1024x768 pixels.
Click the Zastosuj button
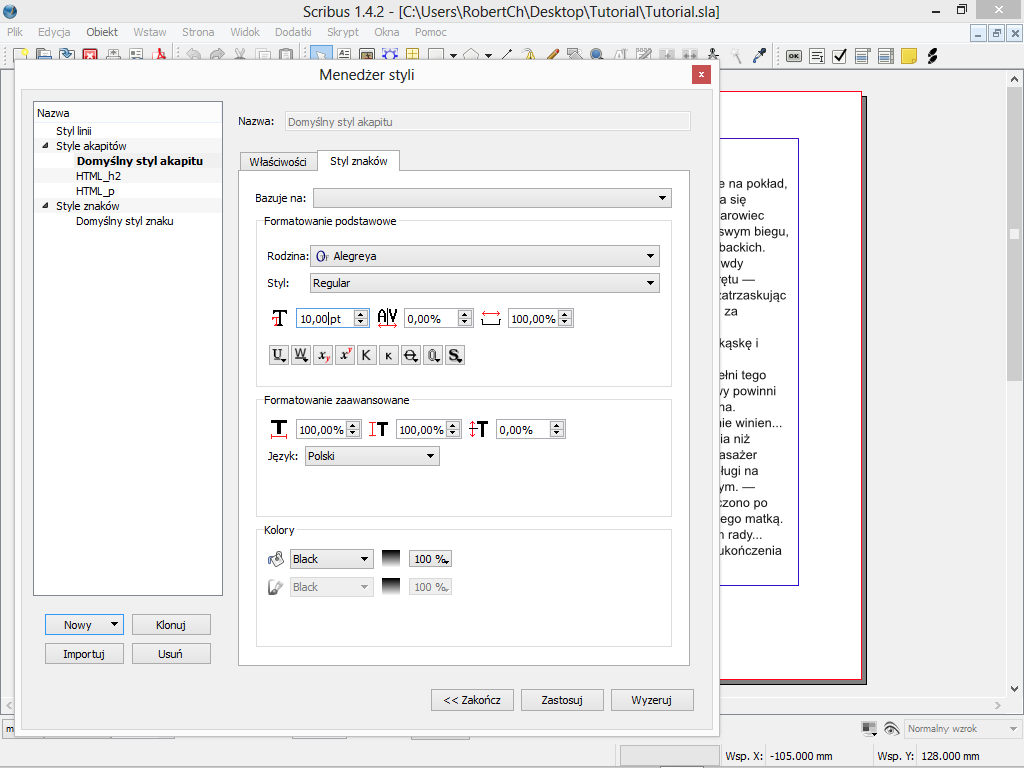[x=562, y=699]
